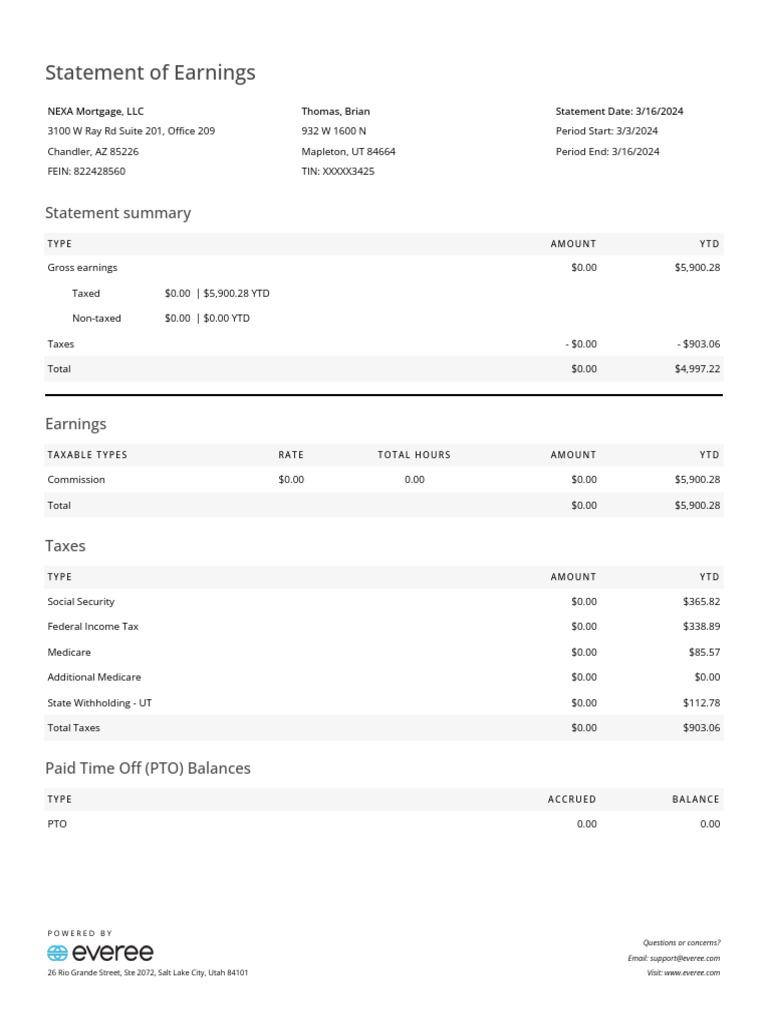Click the Taxed earnings row value
768x1024 pixels.
point(217,293)
